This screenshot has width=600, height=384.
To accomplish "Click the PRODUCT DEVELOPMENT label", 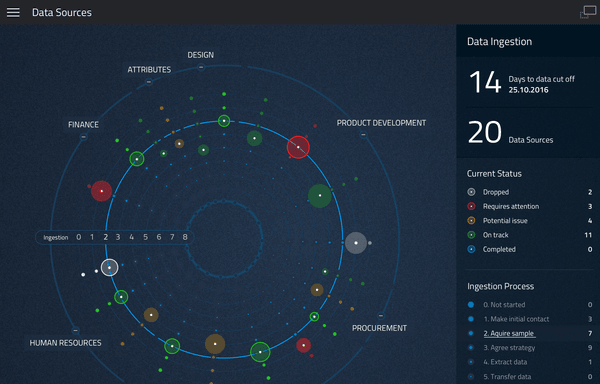I will pyautogui.click(x=381, y=123).
